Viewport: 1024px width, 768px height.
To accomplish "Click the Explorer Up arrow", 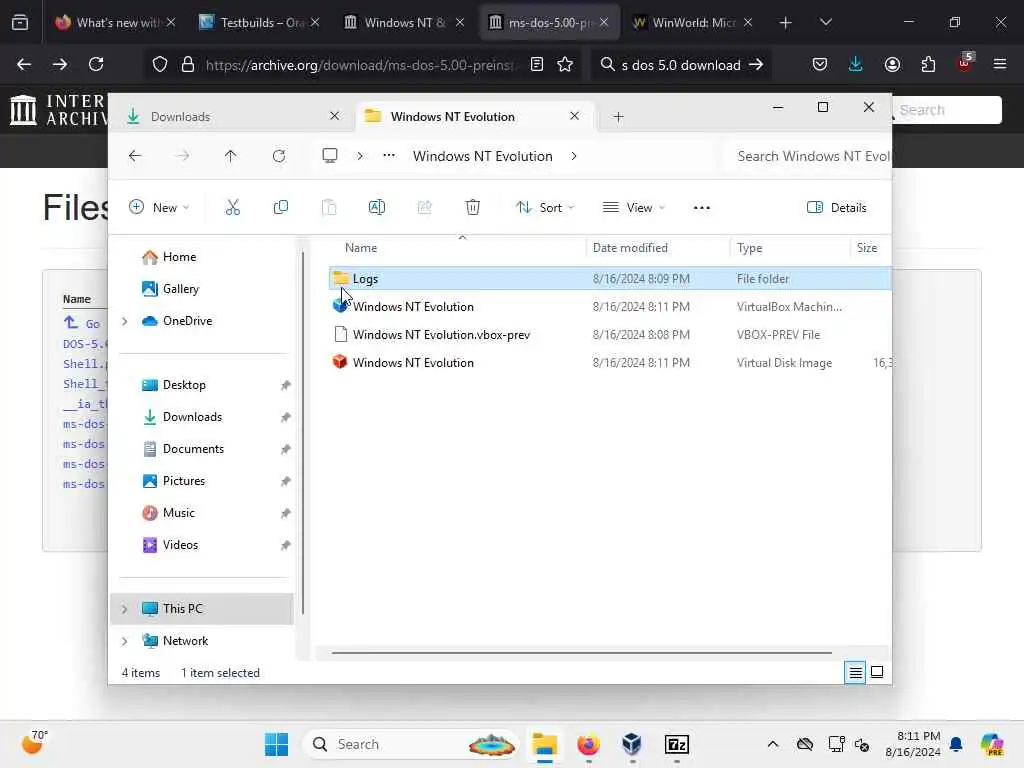I will 231,156.
